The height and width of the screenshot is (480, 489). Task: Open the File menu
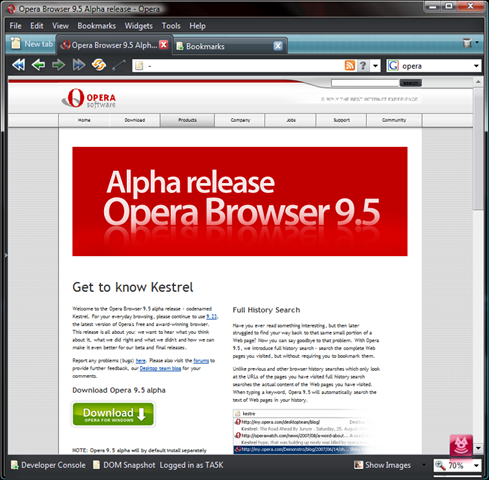(16, 26)
